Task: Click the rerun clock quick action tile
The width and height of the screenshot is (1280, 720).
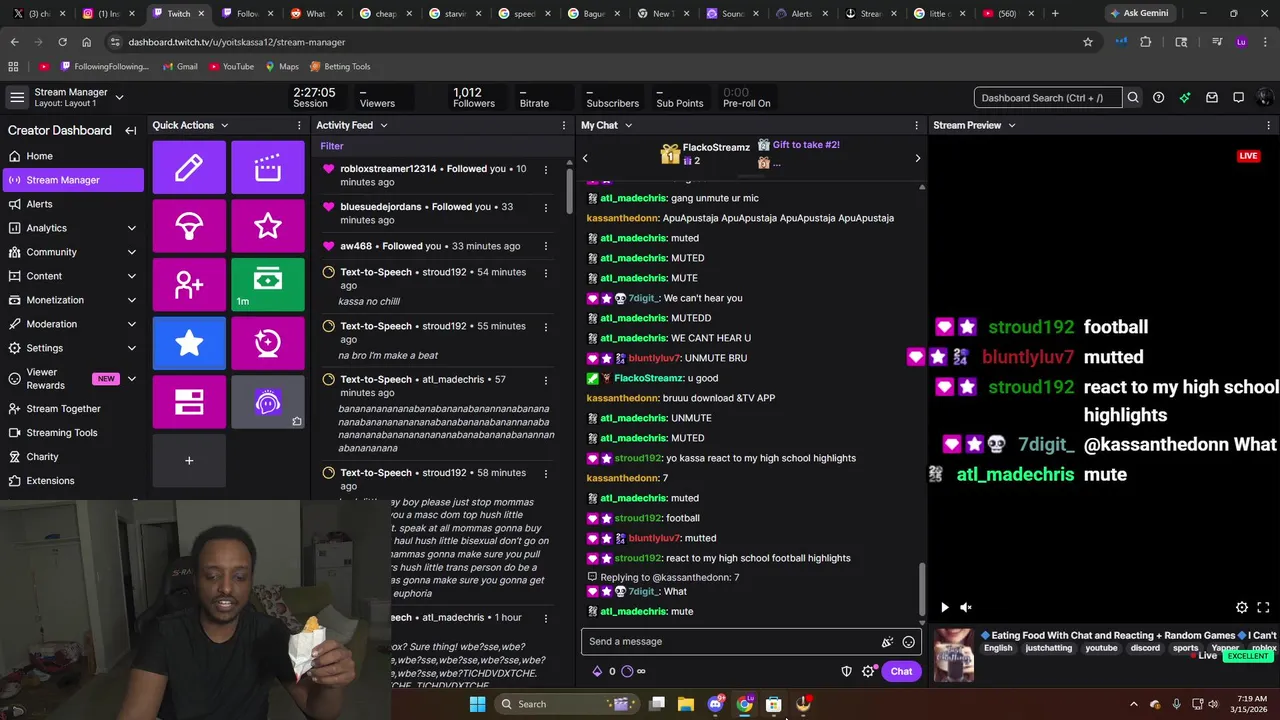Action: [267, 343]
